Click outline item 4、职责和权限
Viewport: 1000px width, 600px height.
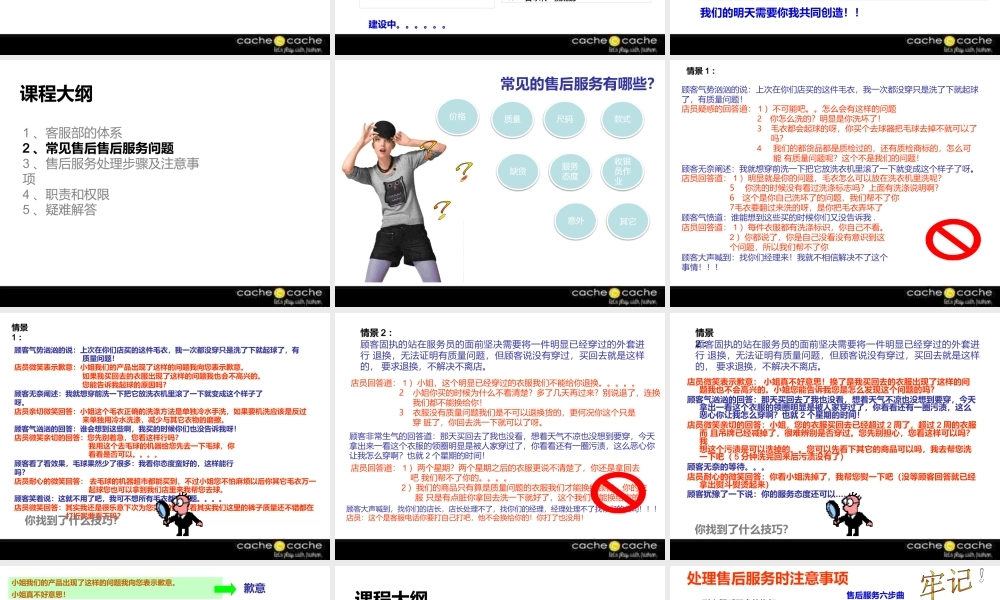click(x=66, y=194)
